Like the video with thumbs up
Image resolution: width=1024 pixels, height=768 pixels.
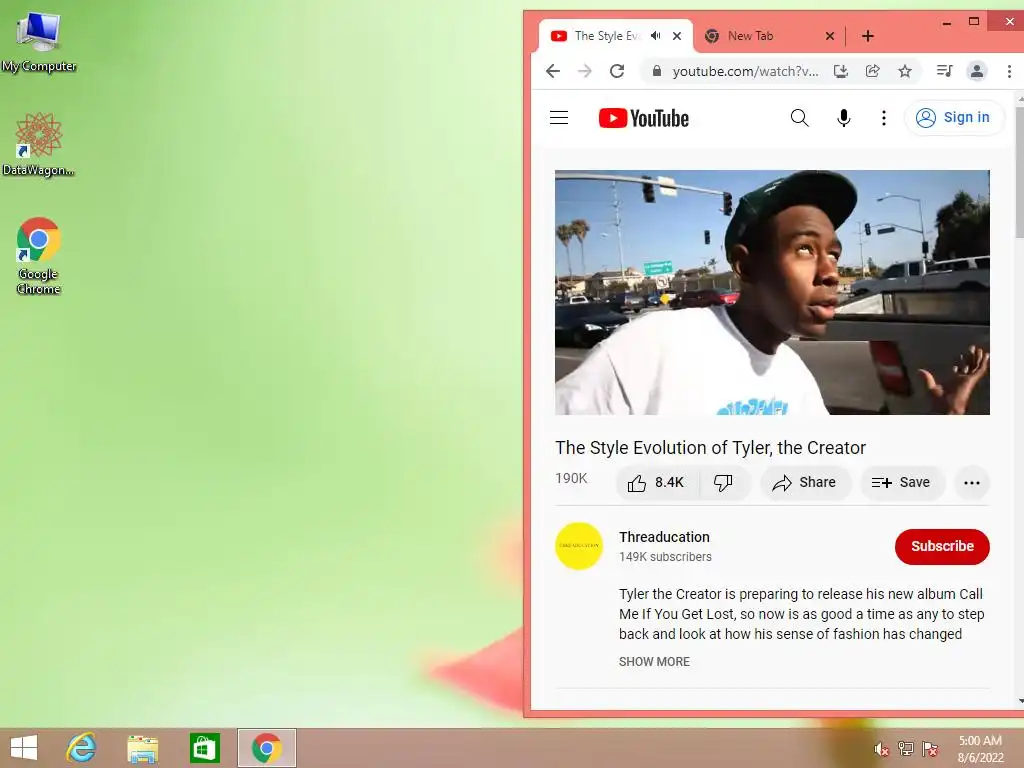coord(656,483)
